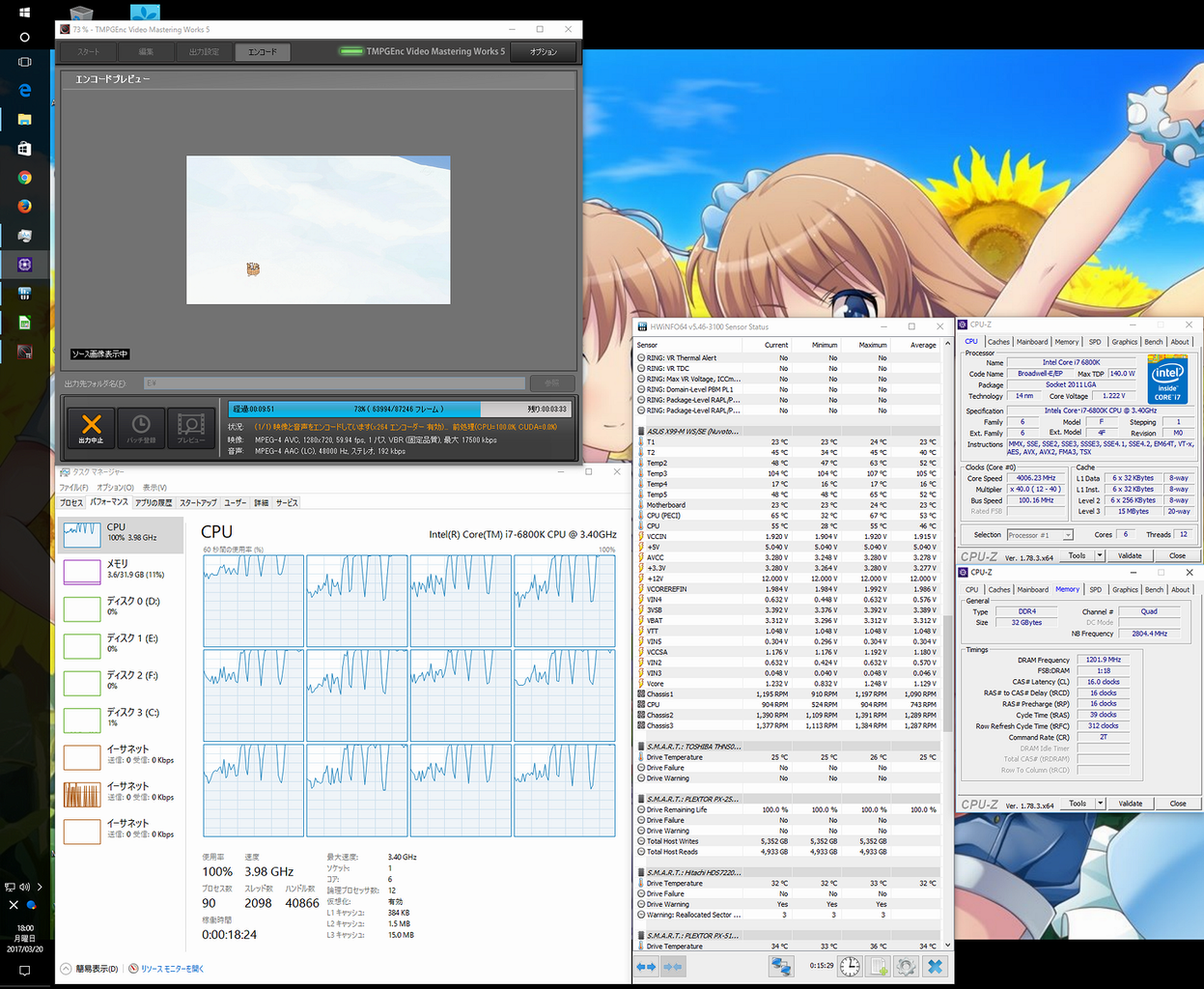This screenshot has height=989, width=1204.
Task: Select the スタートアップ tab in Task Manager
Action: [198, 503]
